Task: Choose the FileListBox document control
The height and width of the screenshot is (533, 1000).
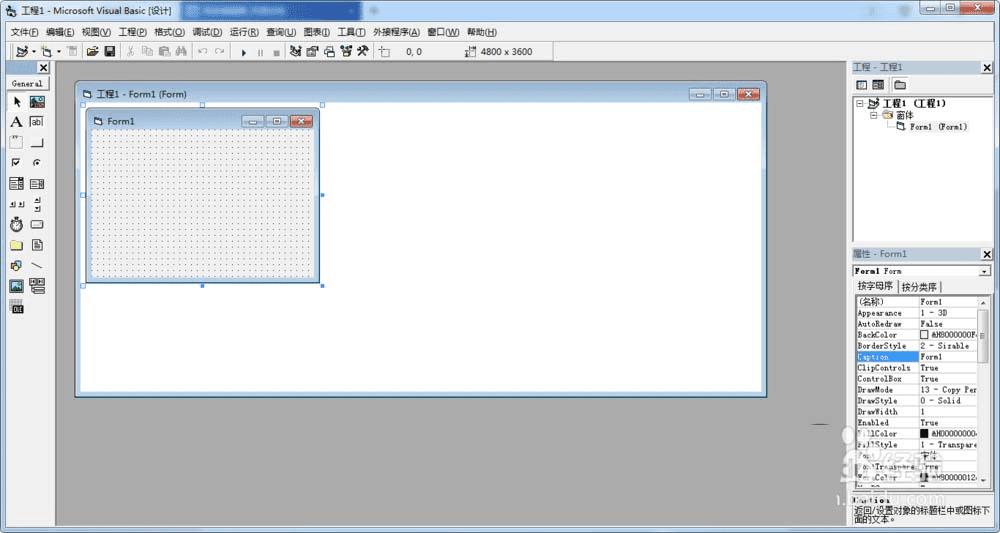Action: [x=37, y=245]
